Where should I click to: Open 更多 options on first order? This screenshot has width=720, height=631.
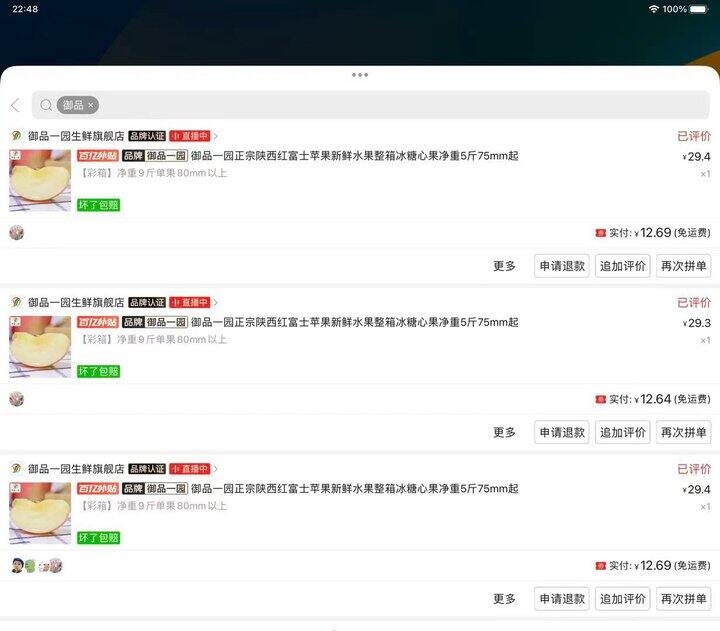(504, 266)
